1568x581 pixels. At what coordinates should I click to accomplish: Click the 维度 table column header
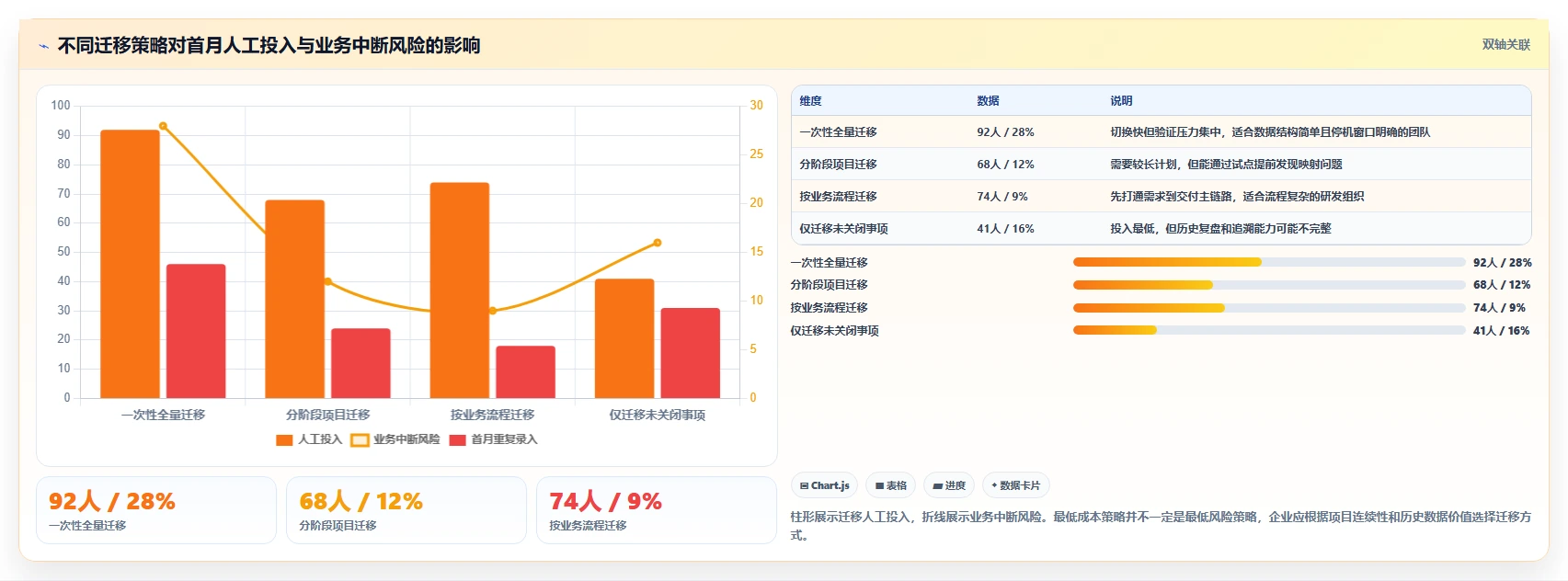coord(810,101)
